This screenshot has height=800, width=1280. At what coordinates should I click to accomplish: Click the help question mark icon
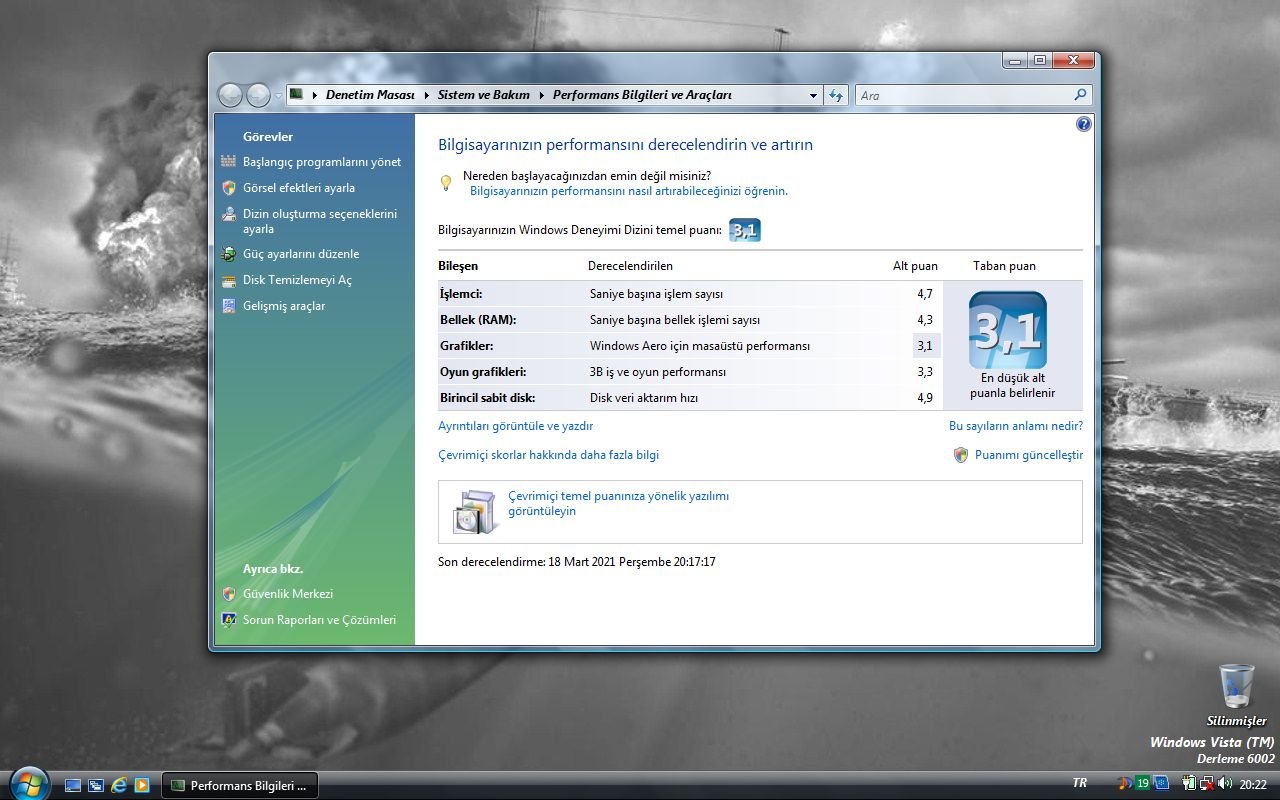pyautogui.click(x=1084, y=124)
